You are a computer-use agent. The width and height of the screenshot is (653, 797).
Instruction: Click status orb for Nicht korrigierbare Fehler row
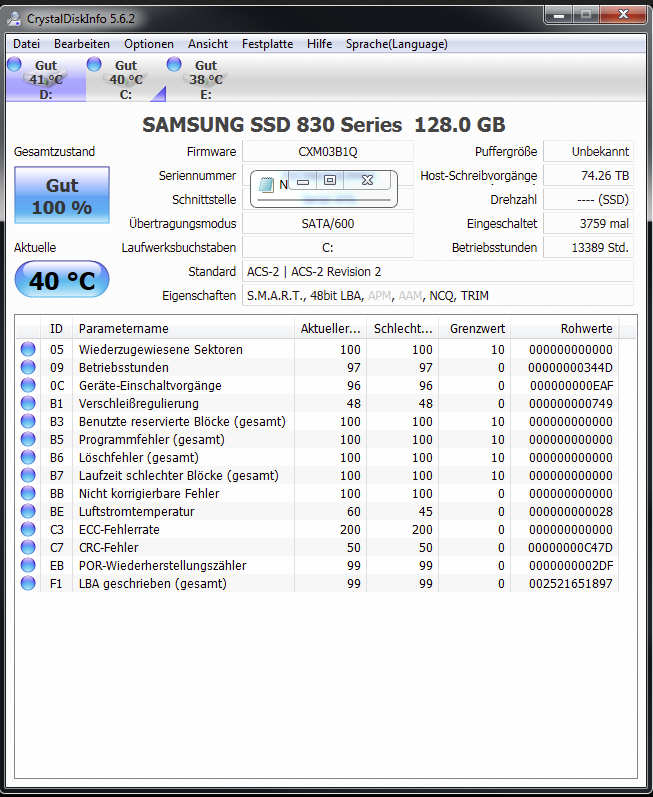coord(28,493)
